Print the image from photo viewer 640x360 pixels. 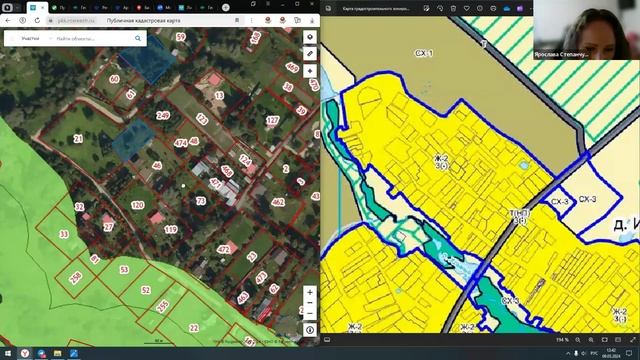[493, 8]
